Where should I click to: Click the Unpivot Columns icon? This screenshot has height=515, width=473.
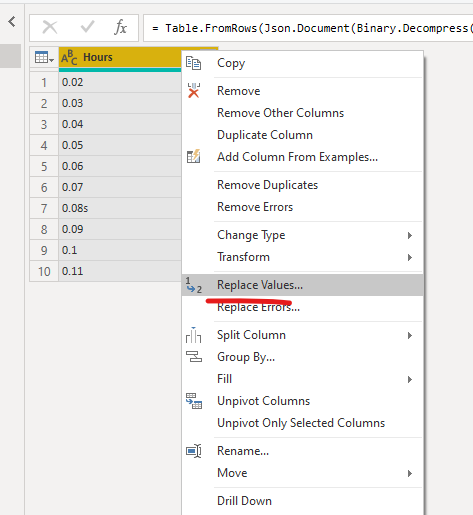pyautogui.click(x=194, y=401)
